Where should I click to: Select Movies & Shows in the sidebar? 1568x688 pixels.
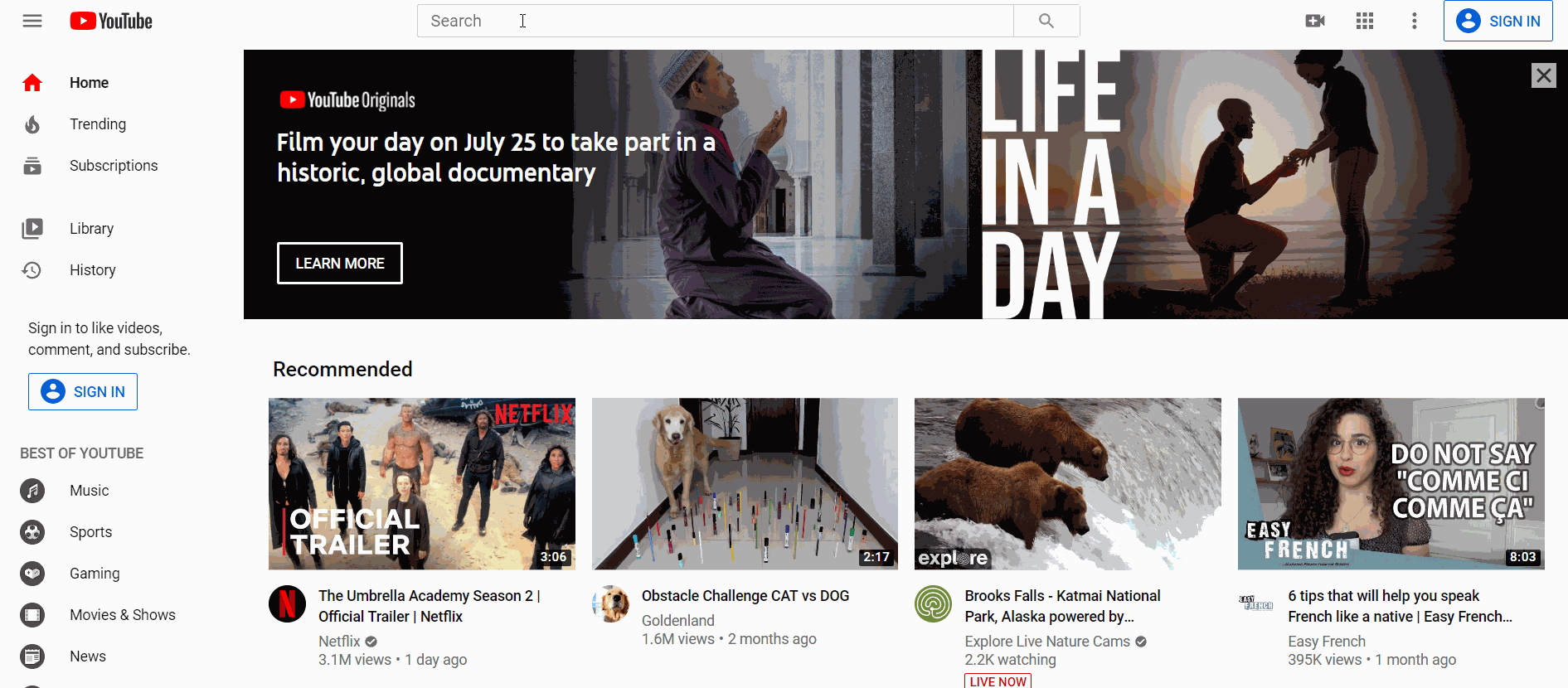pyautogui.click(x=122, y=615)
